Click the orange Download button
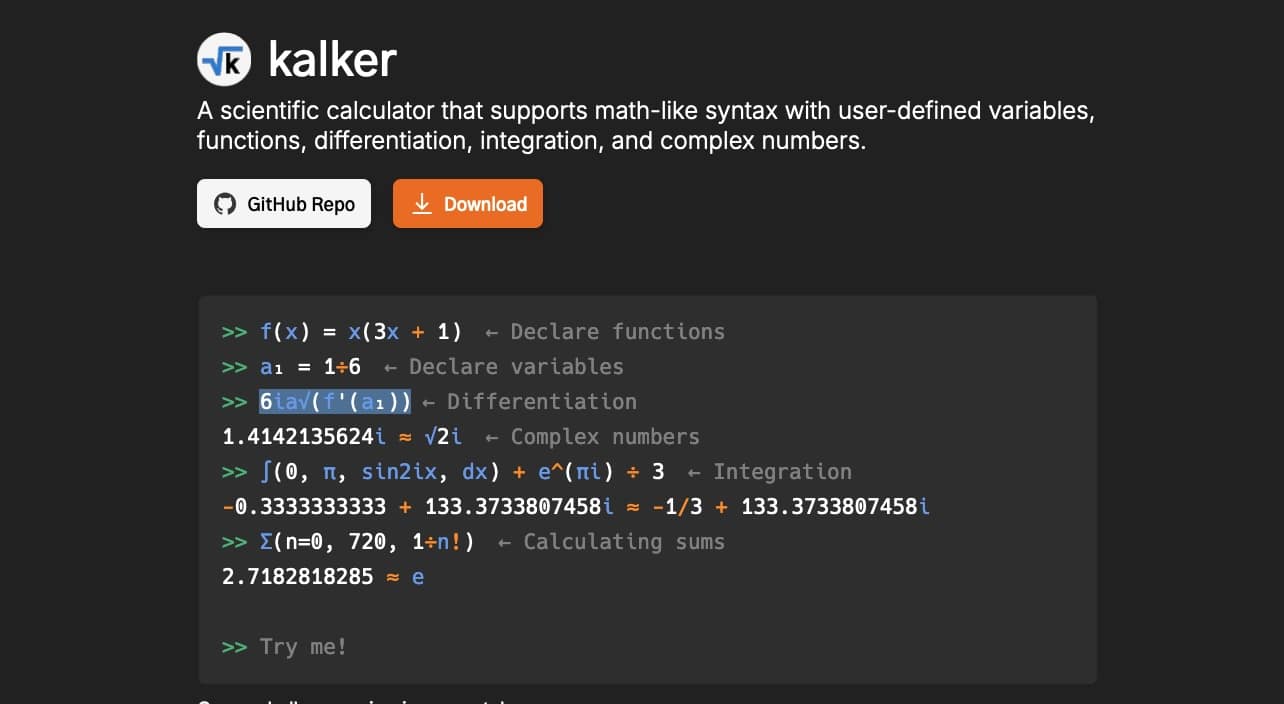Image resolution: width=1284 pixels, height=704 pixels. (x=468, y=204)
